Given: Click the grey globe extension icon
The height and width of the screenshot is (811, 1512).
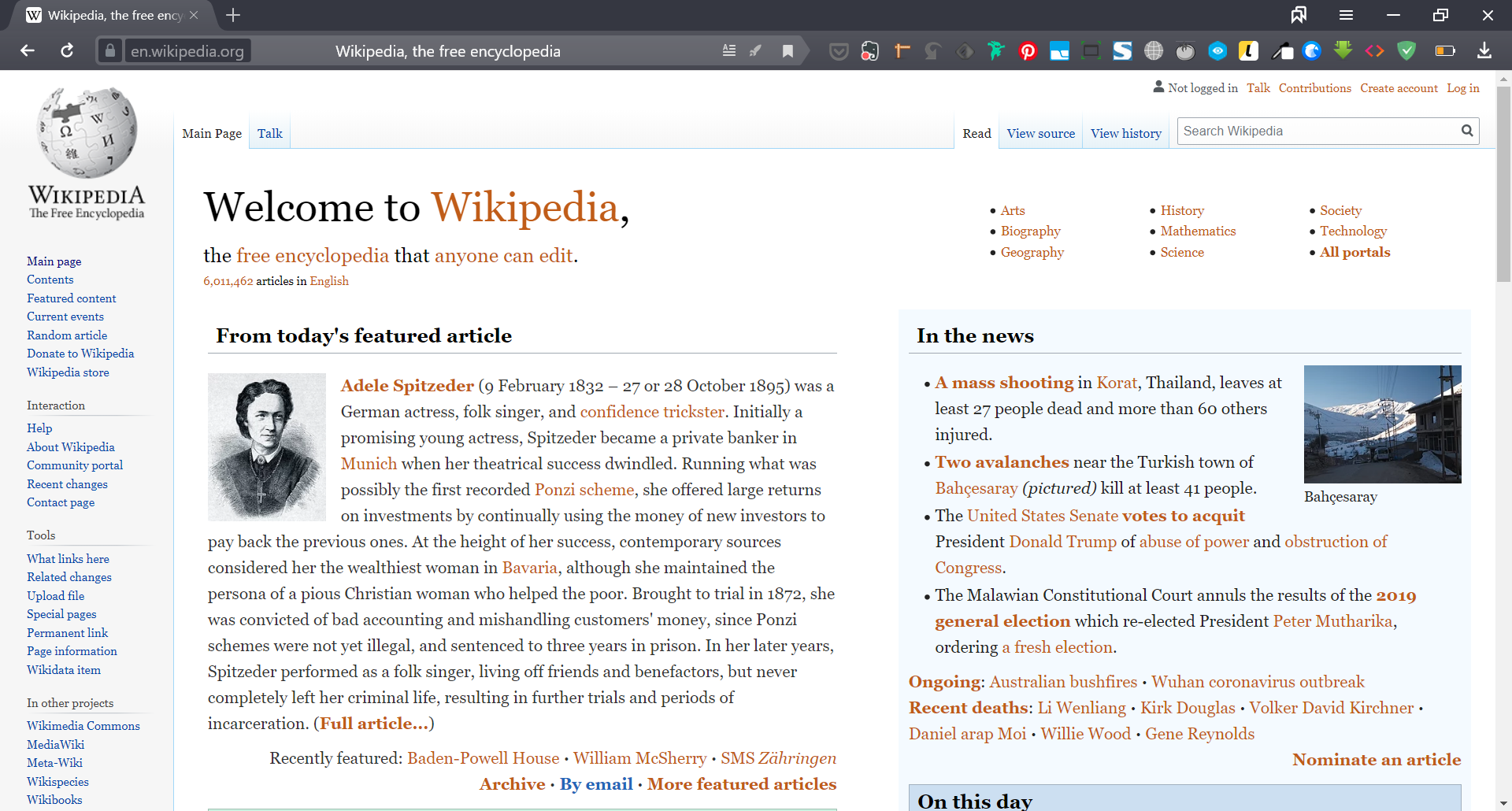Looking at the screenshot, I should pyautogui.click(x=1154, y=51).
